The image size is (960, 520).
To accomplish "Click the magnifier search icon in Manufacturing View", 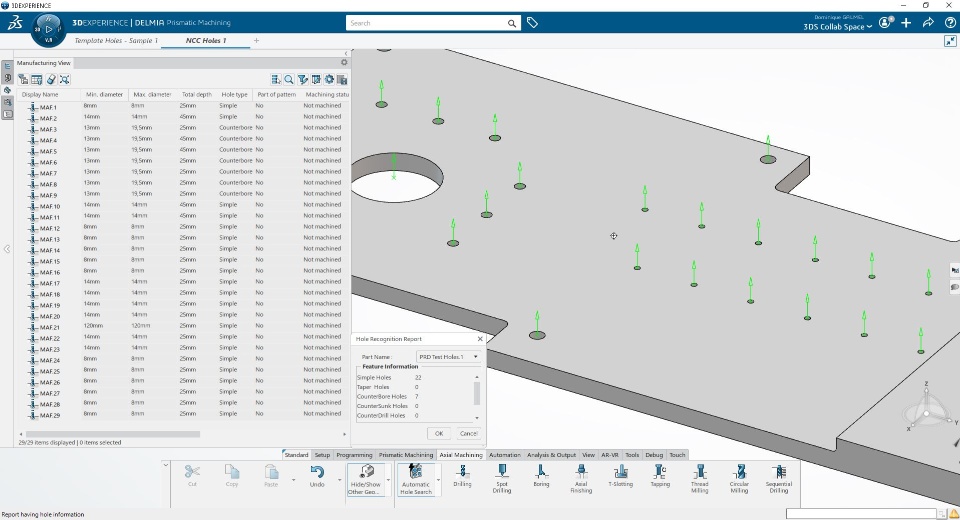I will pos(289,80).
